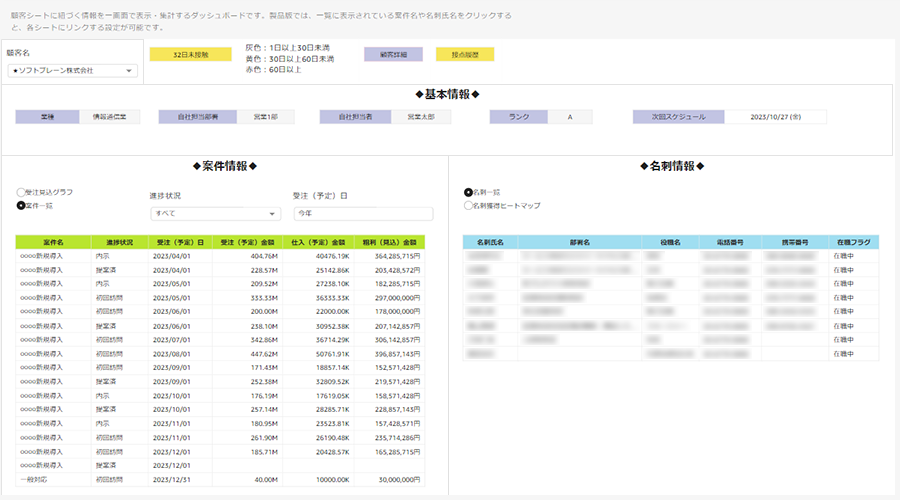Click the 自社担当部署 label
Viewport: 900px width, 500px height.
coord(197,117)
